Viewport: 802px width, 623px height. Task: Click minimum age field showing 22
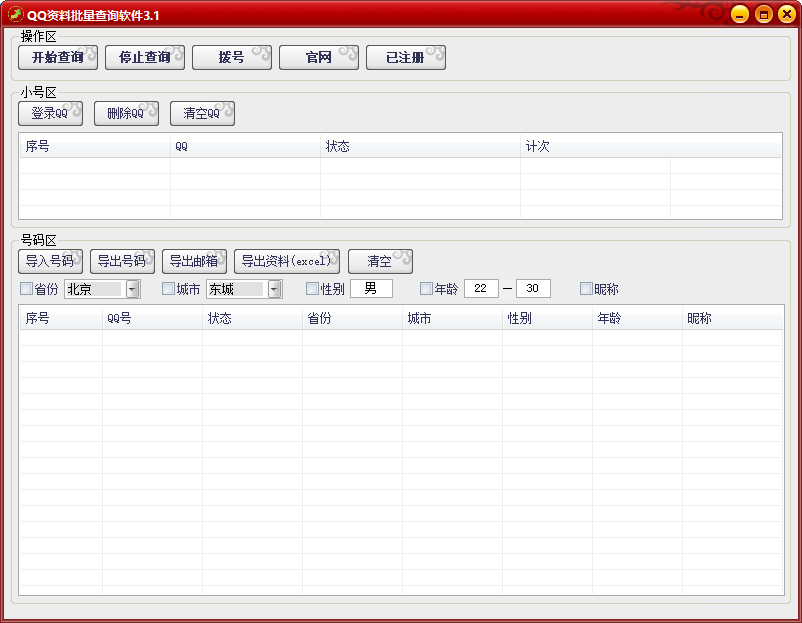481,288
